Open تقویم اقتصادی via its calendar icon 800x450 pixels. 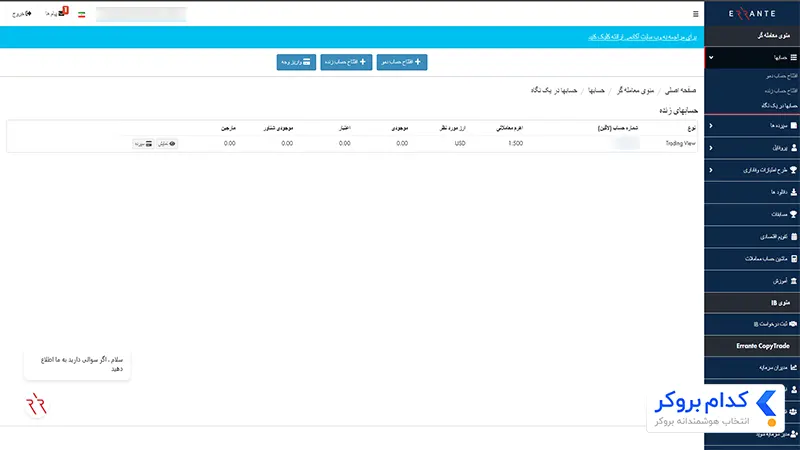tap(793, 237)
